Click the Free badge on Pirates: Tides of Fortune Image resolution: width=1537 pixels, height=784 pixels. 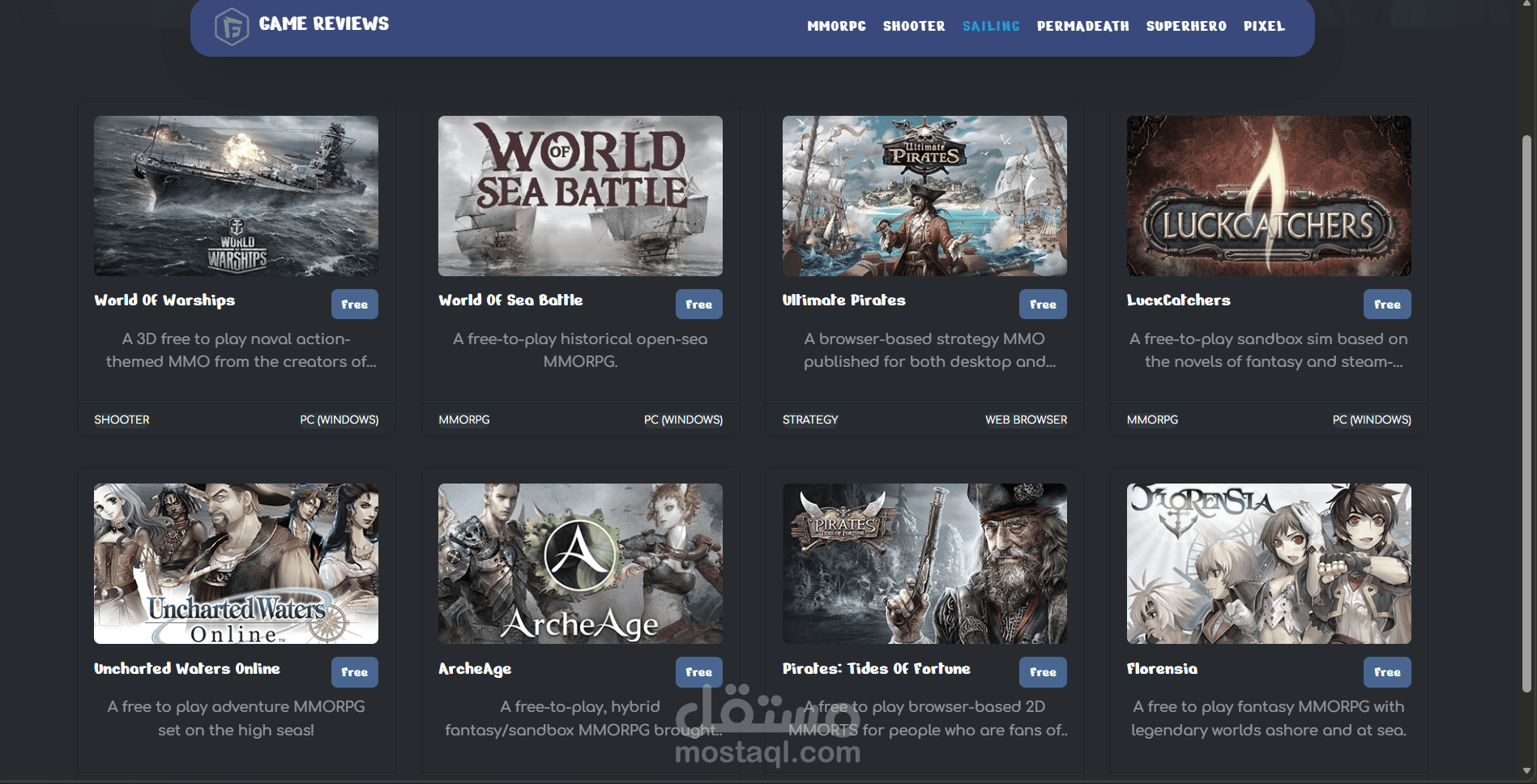[x=1043, y=672]
